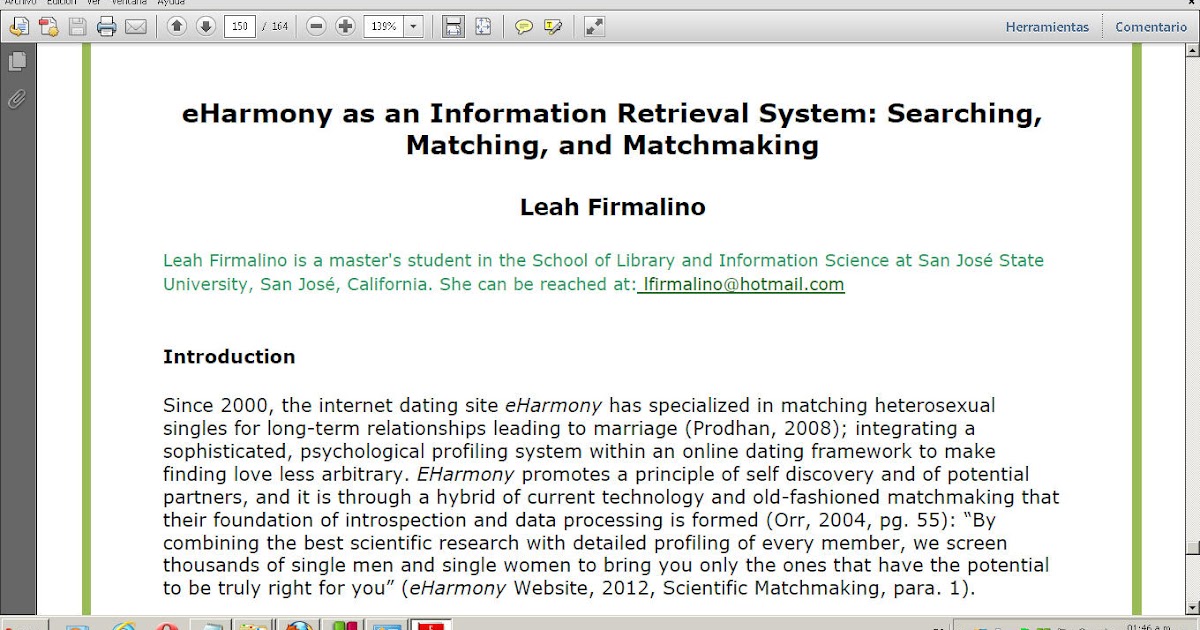This screenshot has height=630, width=1200.
Task: Go to next page arrow
Action: click(x=206, y=27)
